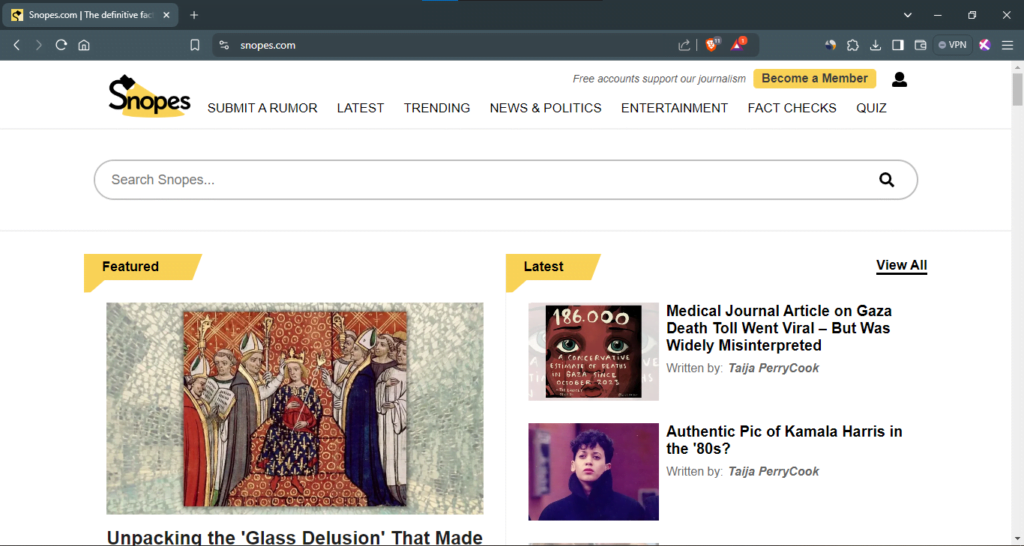This screenshot has height=546, width=1024.
Task: Click the Search Snopes input field
Action: 505,180
